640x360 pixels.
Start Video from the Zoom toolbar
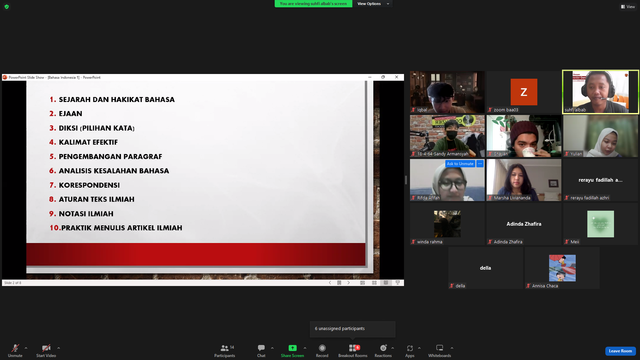pyautogui.click(x=46, y=350)
